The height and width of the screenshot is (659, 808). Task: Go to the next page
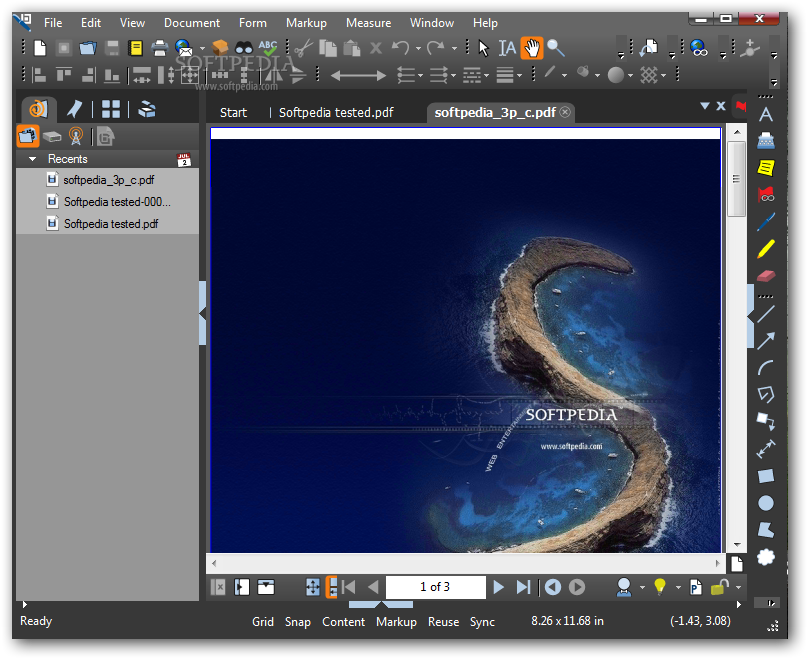point(498,587)
